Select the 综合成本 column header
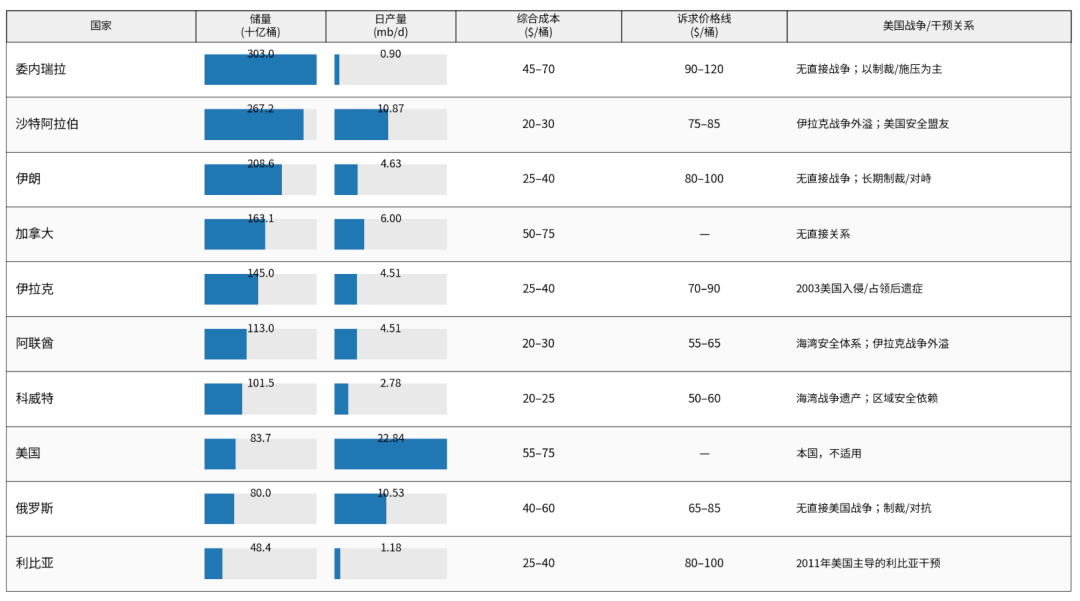The height and width of the screenshot is (601, 1080). point(538,26)
